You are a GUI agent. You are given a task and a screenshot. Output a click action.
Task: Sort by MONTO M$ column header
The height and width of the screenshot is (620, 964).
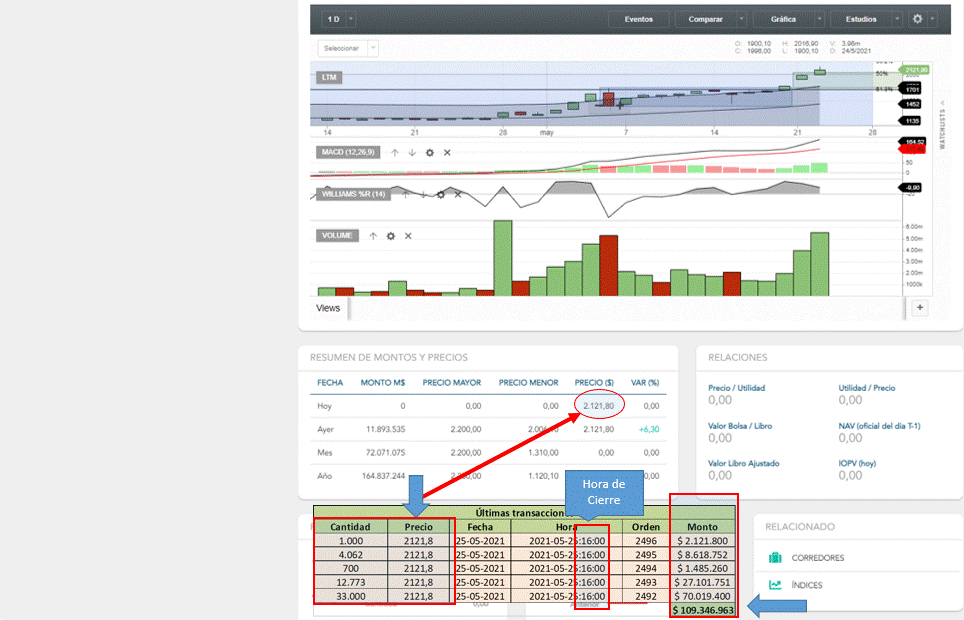coord(382,383)
